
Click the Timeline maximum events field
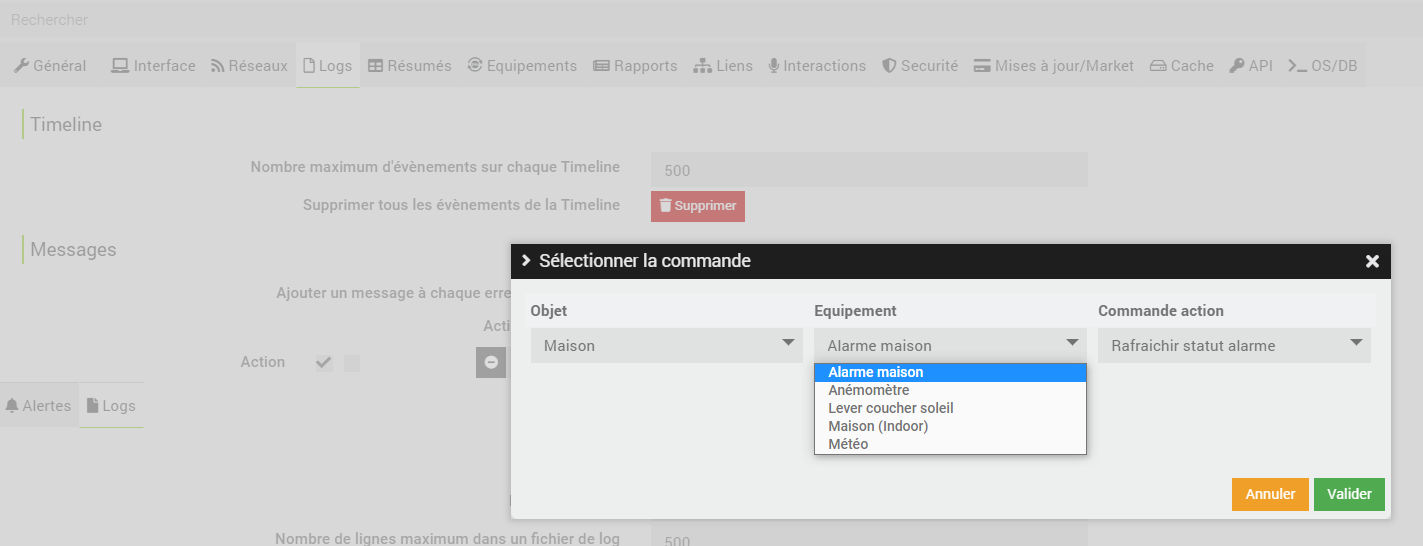pyautogui.click(x=868, y=170)
